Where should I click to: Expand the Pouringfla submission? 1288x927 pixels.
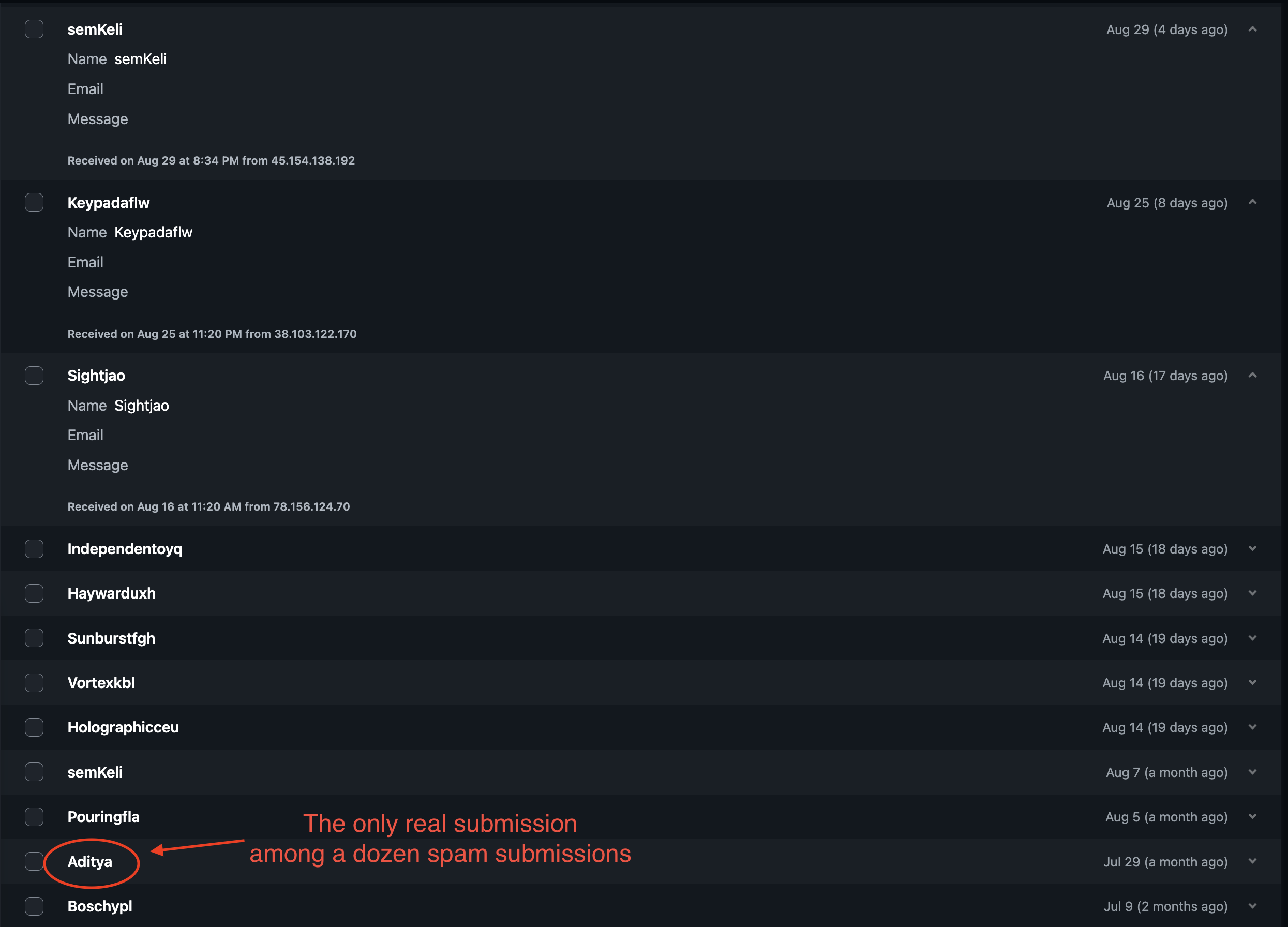[1253, 816]
